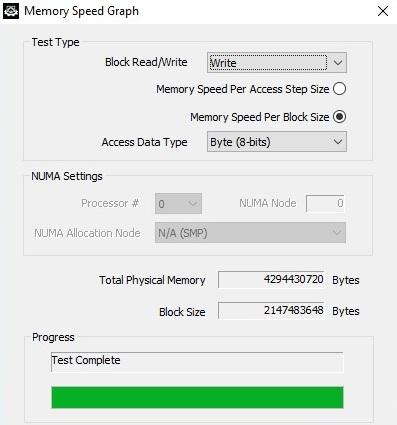This screenshot has height=425, width=397.
Task: Click the Byte (8-bits) dropdown arrow
Action: 338,142
